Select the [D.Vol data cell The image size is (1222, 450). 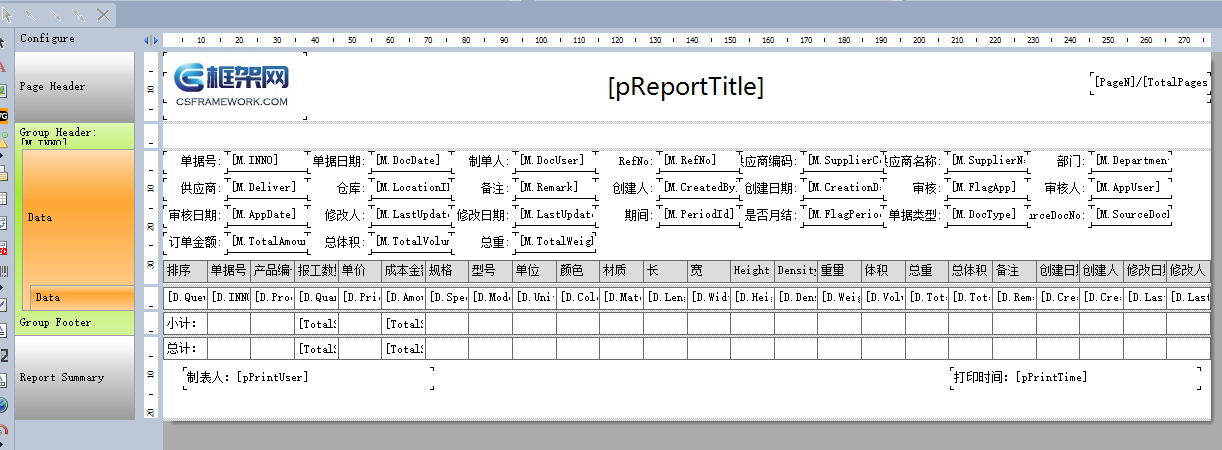point(884,297)
